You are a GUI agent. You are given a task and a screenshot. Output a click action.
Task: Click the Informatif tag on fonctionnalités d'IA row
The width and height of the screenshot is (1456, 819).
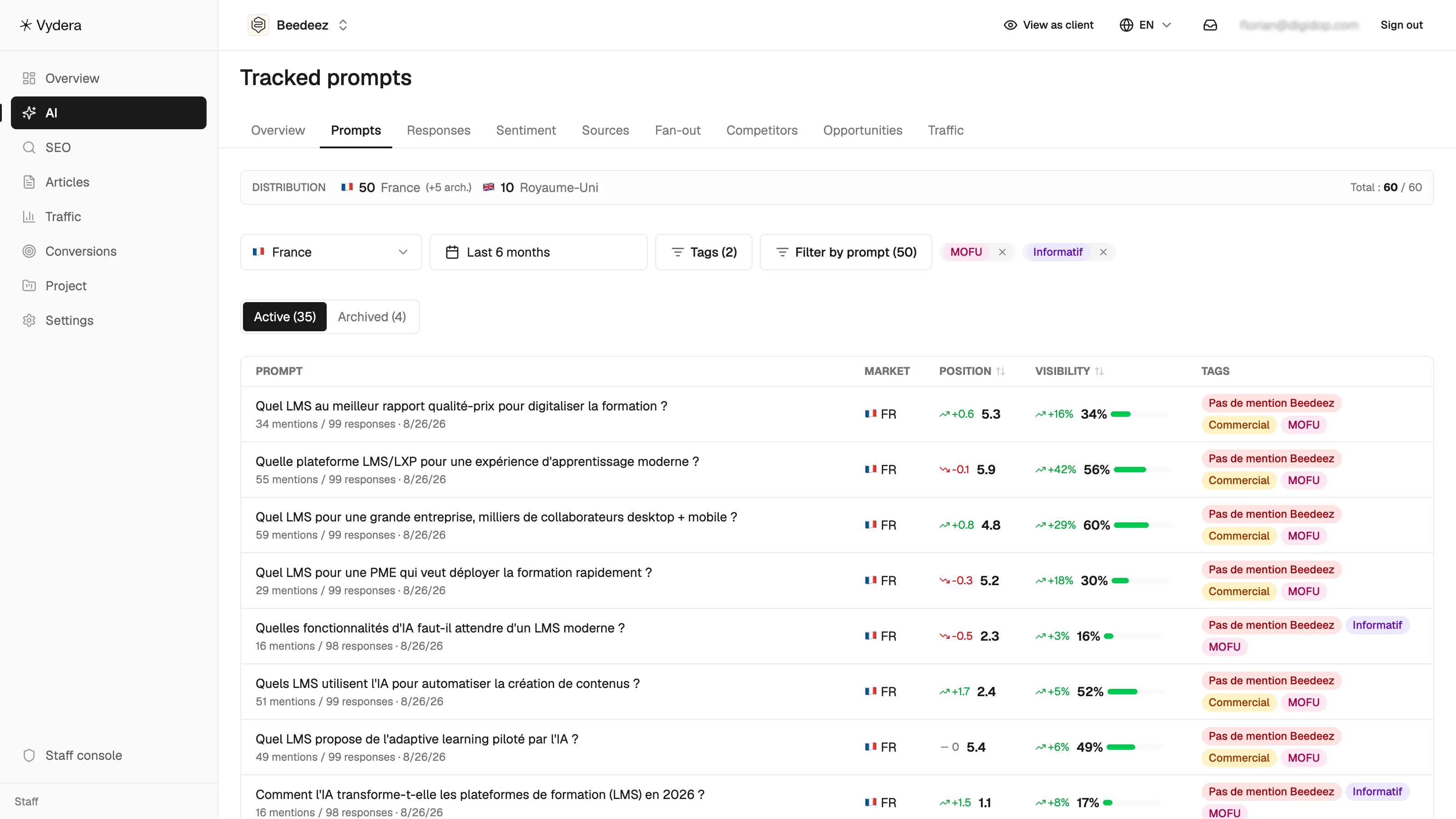[1377, 625]
